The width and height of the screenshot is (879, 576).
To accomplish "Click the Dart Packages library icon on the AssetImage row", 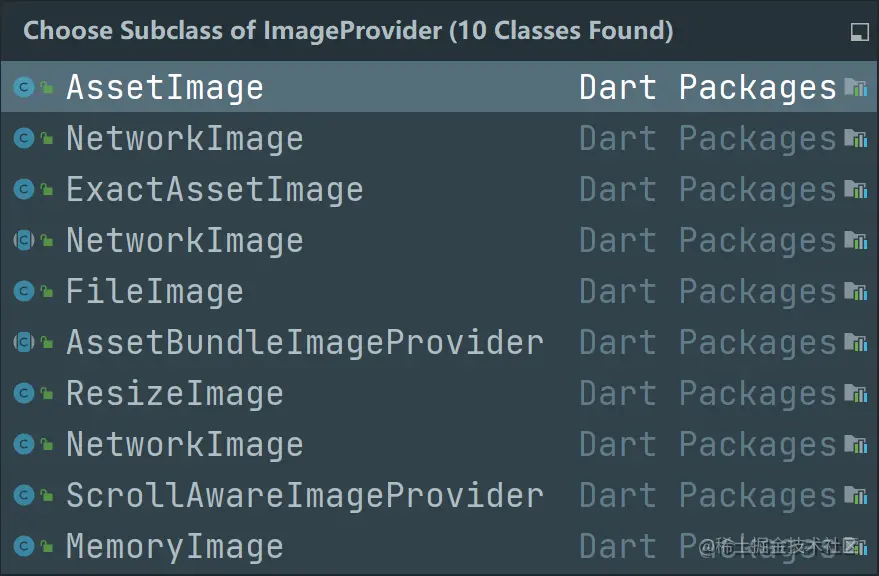I will (856, 87).
